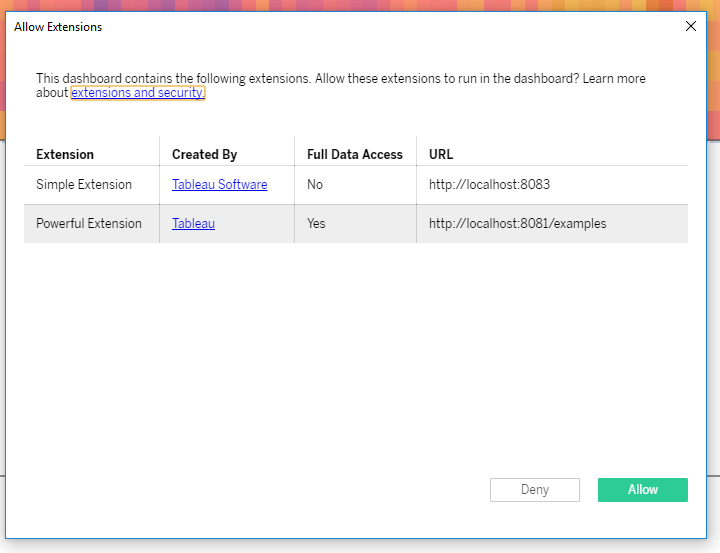Select the Powerful Extension row name

pyautogui.click(x=89, y=224)
